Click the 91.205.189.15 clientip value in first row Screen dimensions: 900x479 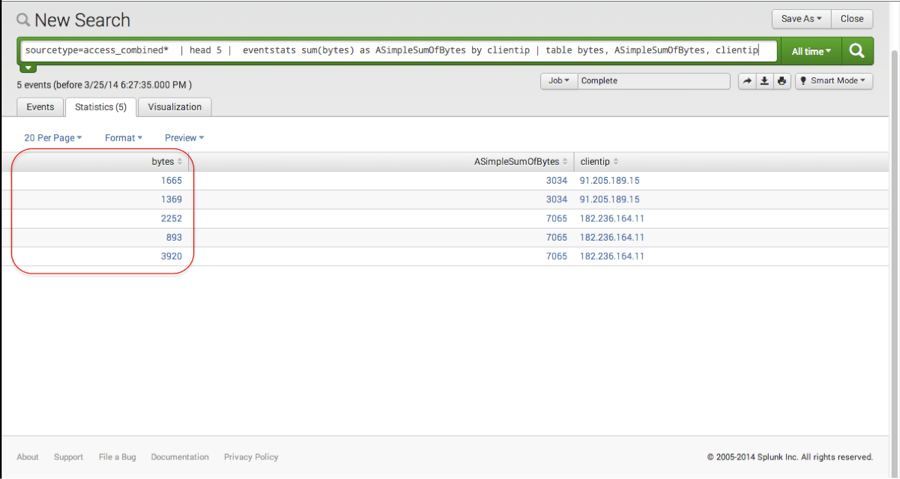click(x=609, y=181)
